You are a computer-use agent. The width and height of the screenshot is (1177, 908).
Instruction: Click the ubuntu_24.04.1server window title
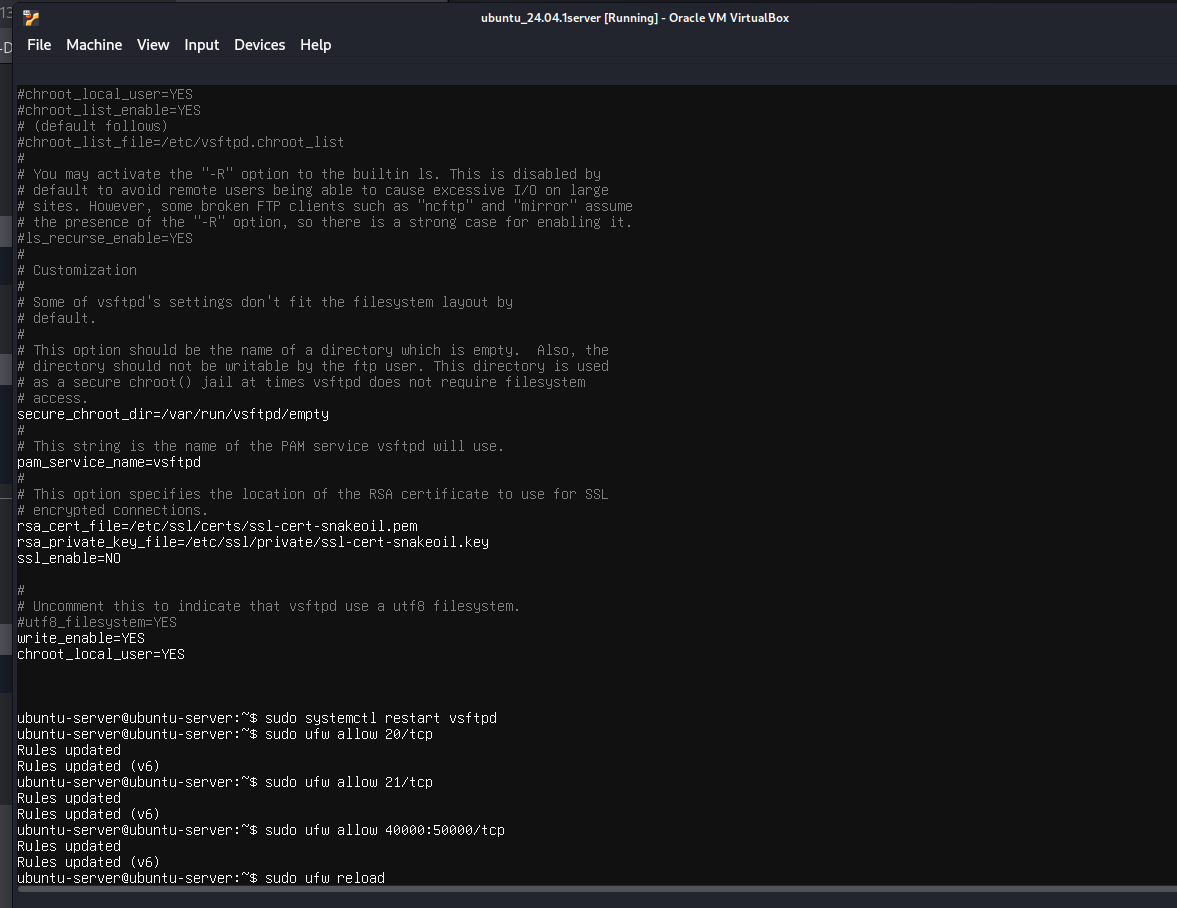pos(635,18)
